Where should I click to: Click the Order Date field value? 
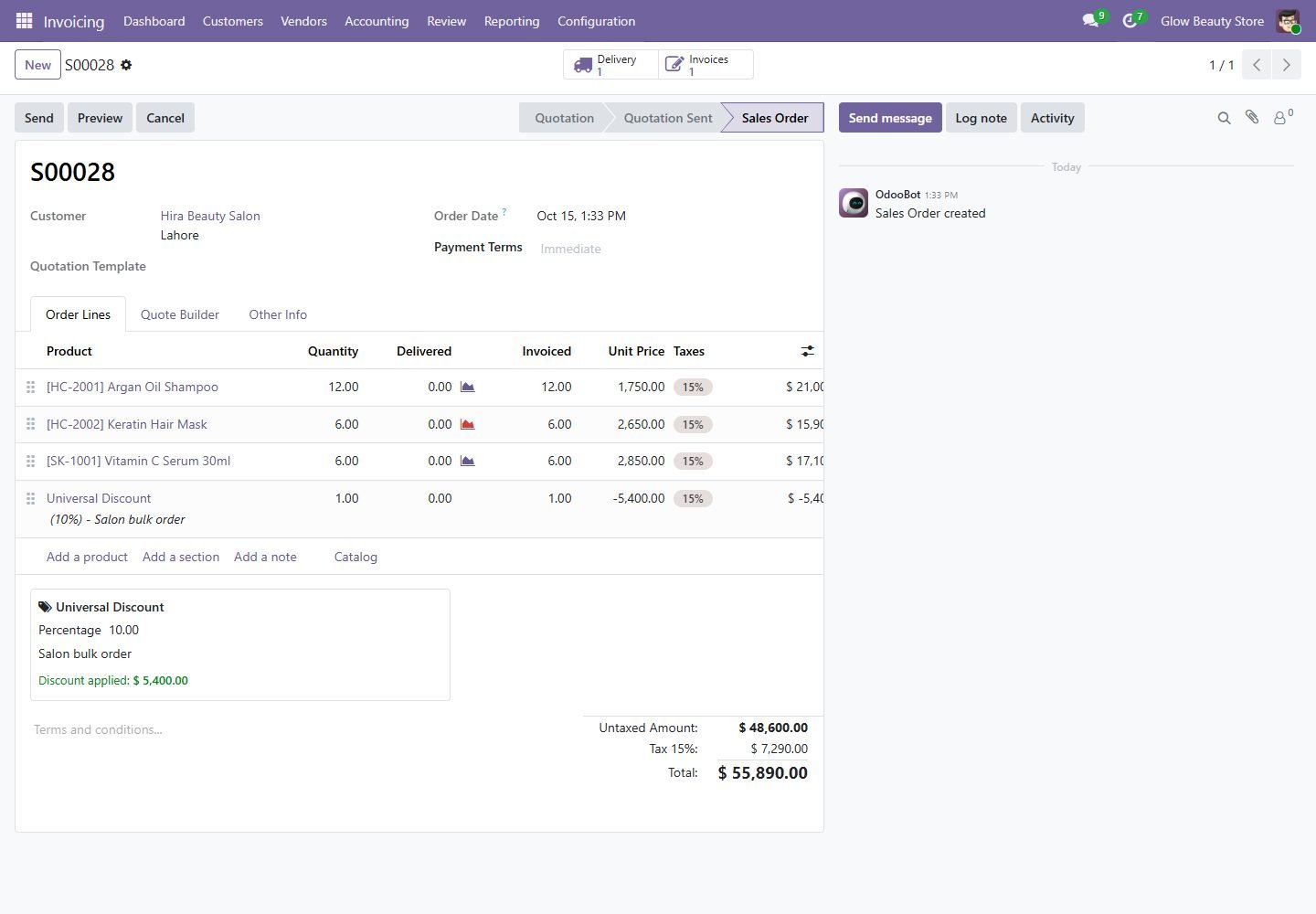tap(581, 216)
